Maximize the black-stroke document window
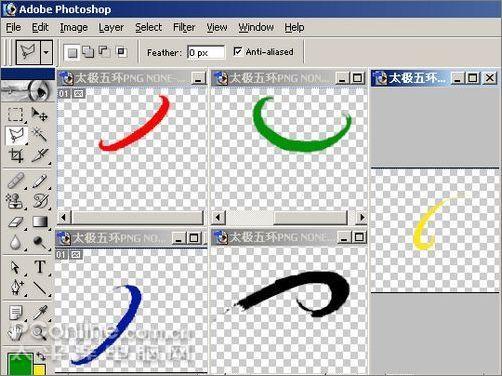This screenshot has width=502, height=376. pos(359,237)
